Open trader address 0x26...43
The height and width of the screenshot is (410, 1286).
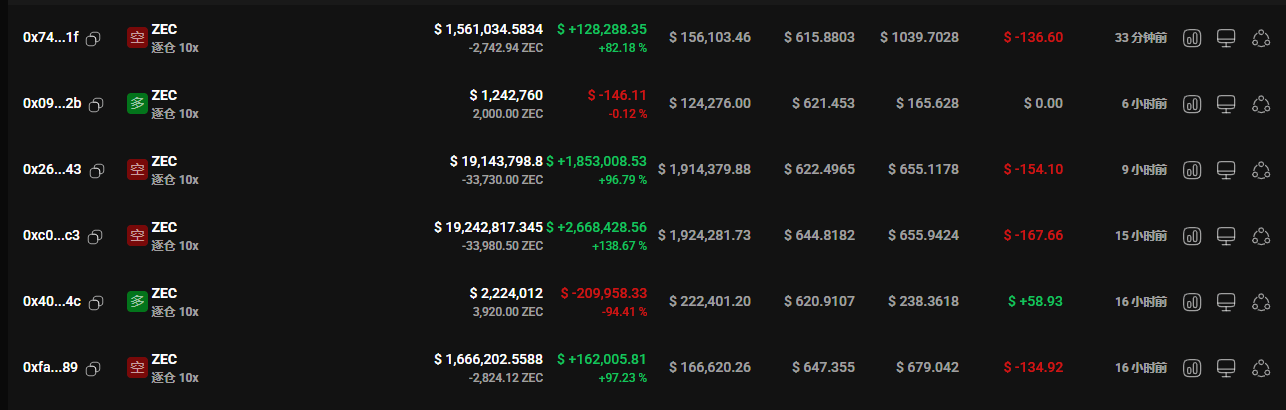(52, 170)
